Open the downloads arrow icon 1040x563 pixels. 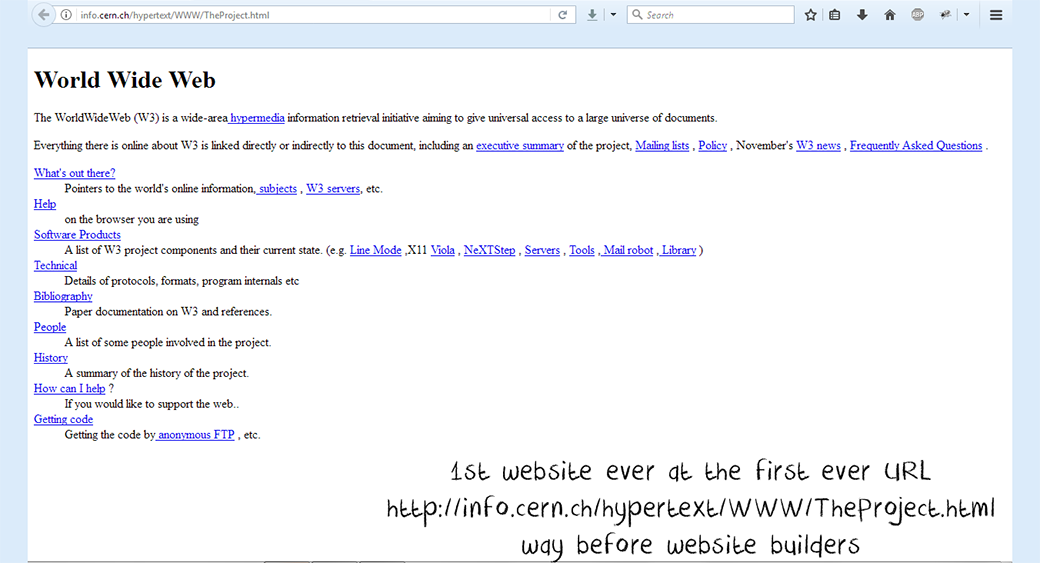click(862, 15)
